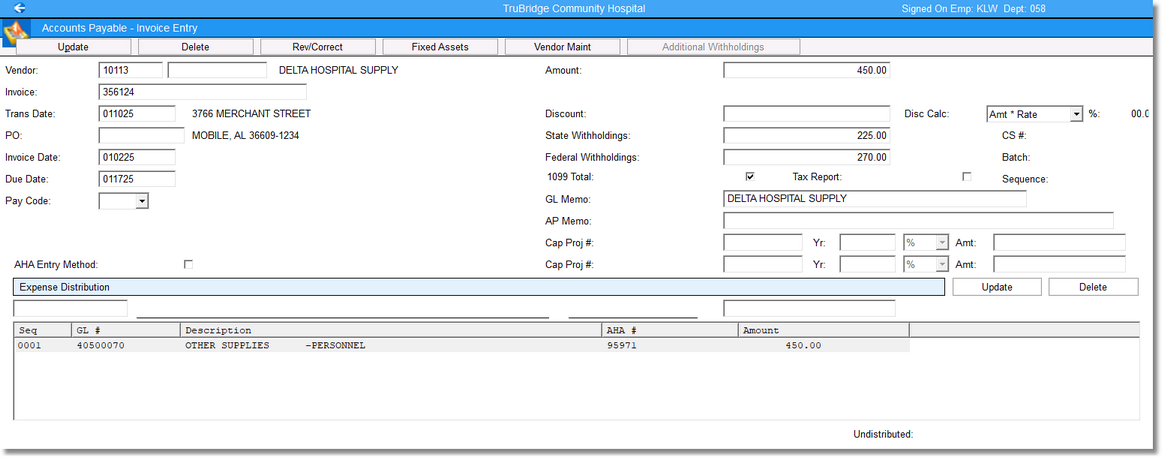1162x458 pixels.
Task: Click the second Cap Proj # field
Action: pyautogui.click(x=763, y=264)
